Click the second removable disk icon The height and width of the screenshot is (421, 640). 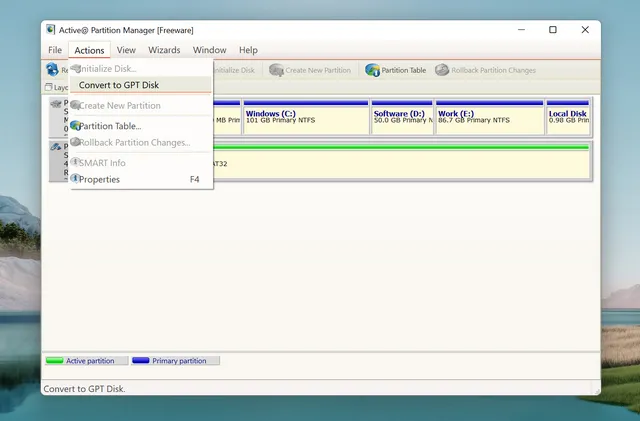point(56,147)
